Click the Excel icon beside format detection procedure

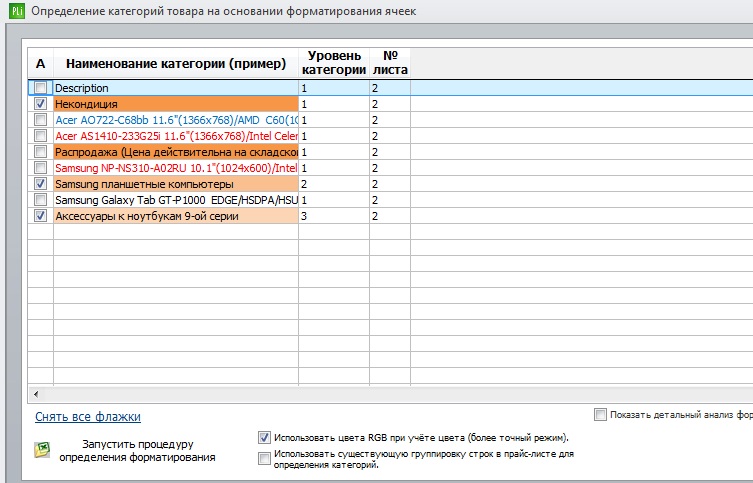tap(42, 450)
